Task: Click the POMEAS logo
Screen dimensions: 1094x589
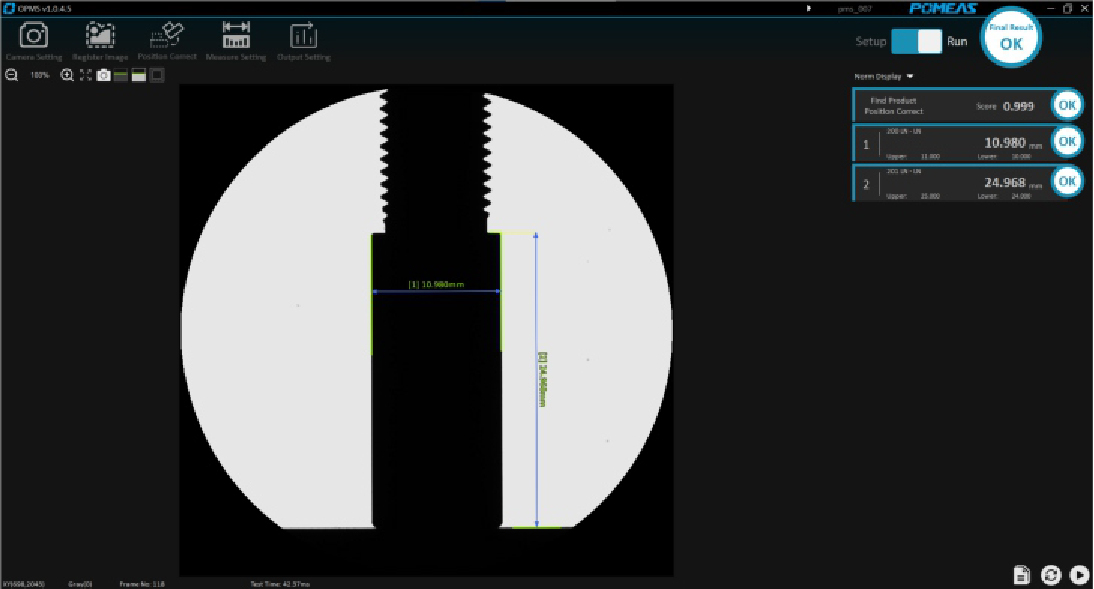Action: click(943, 8)
